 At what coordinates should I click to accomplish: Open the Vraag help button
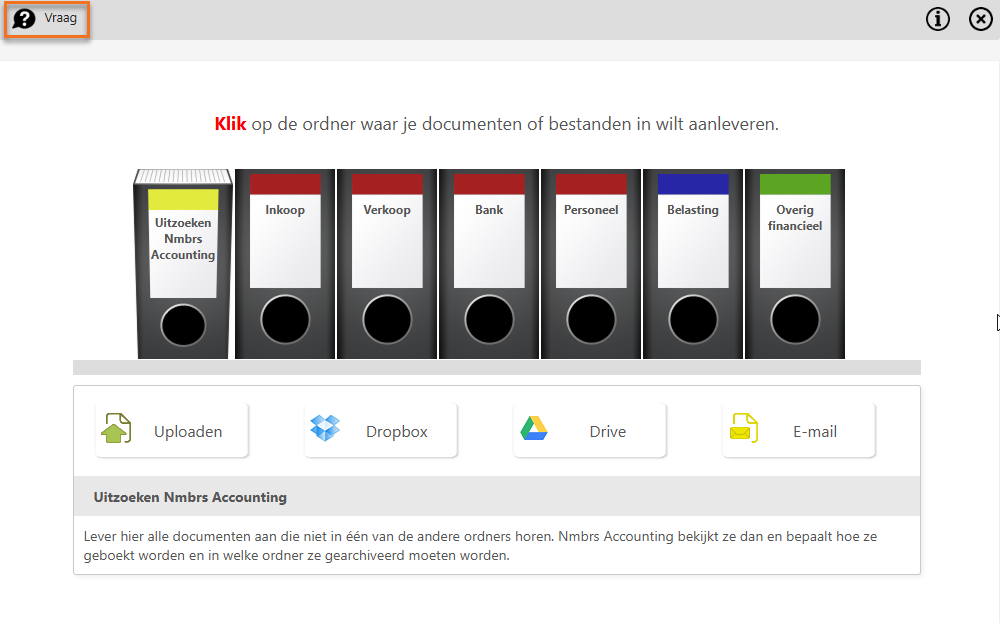[47, 19]
